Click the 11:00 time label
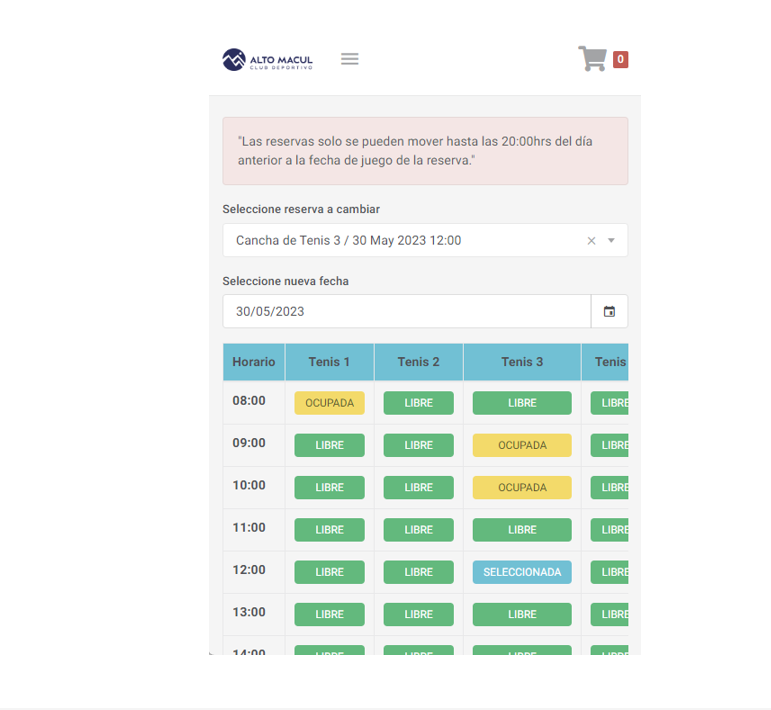Viewport: 771px width, 710px height. (249, 528)
